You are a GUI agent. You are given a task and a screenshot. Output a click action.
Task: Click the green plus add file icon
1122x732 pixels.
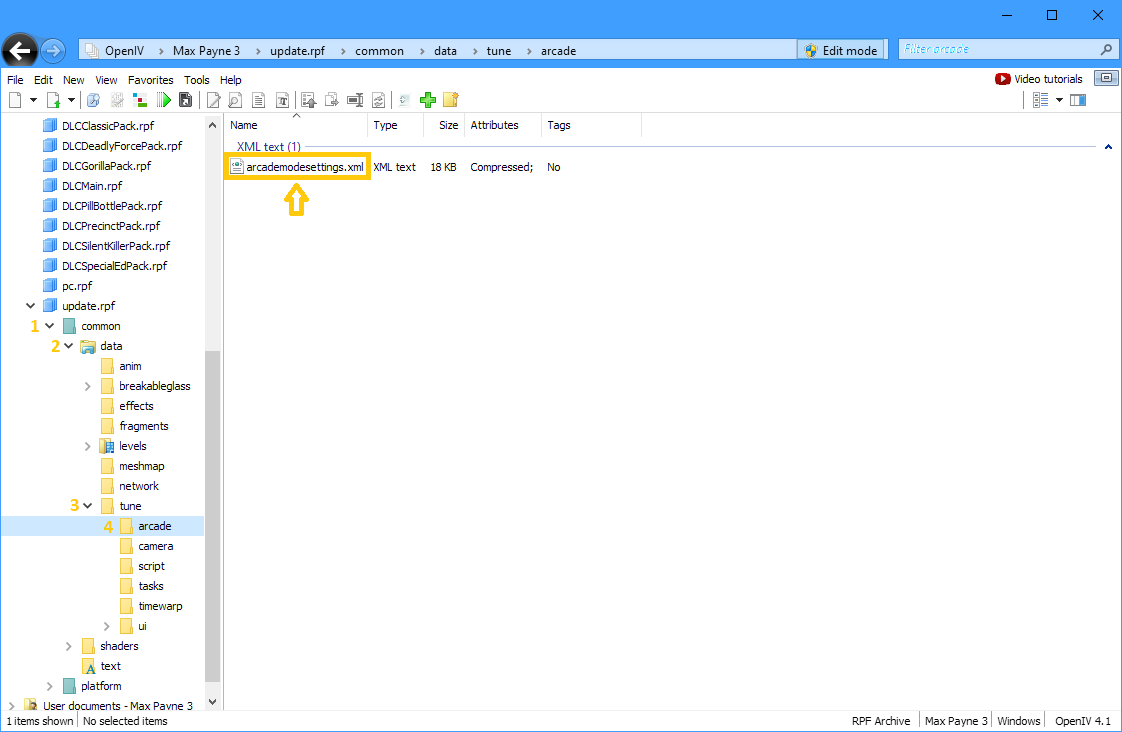point(428,100)
